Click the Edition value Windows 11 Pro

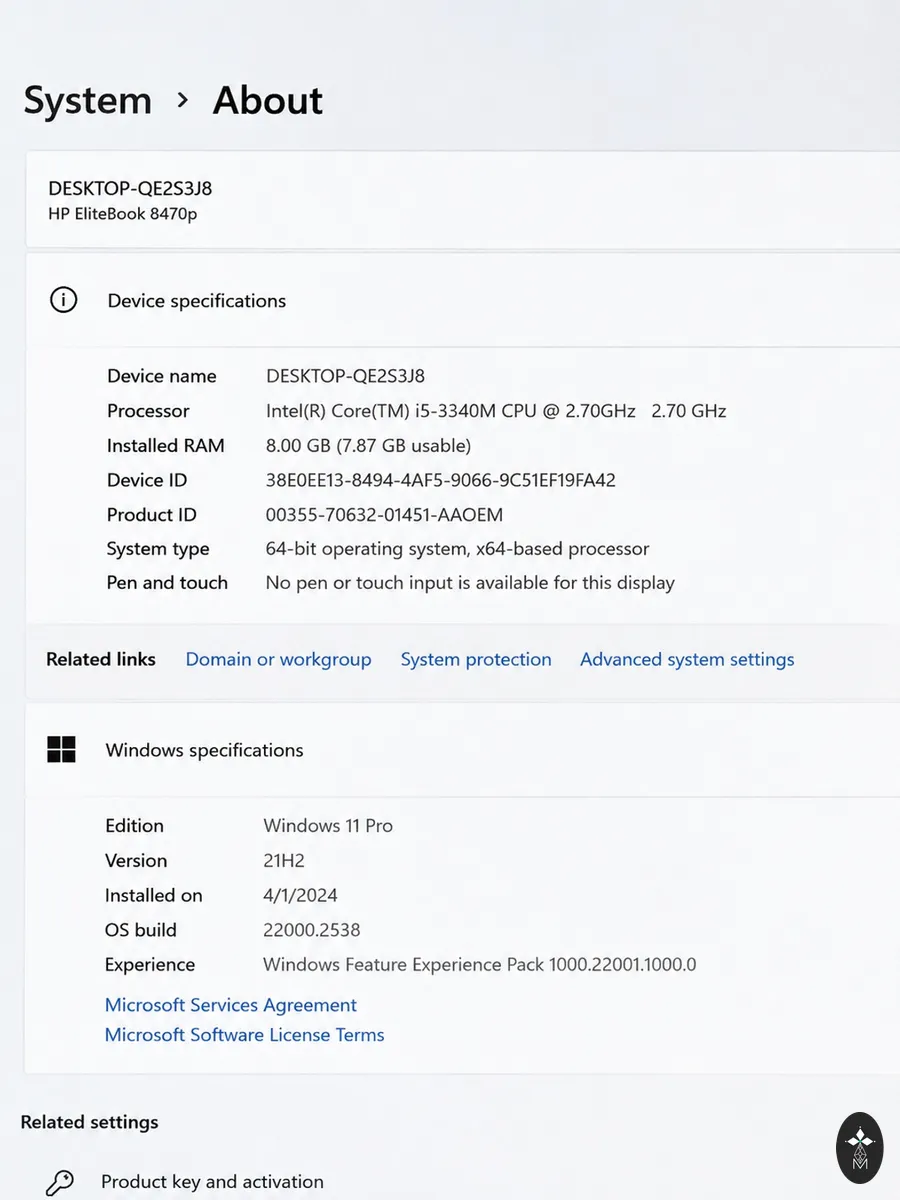click(x=328, y=826)
